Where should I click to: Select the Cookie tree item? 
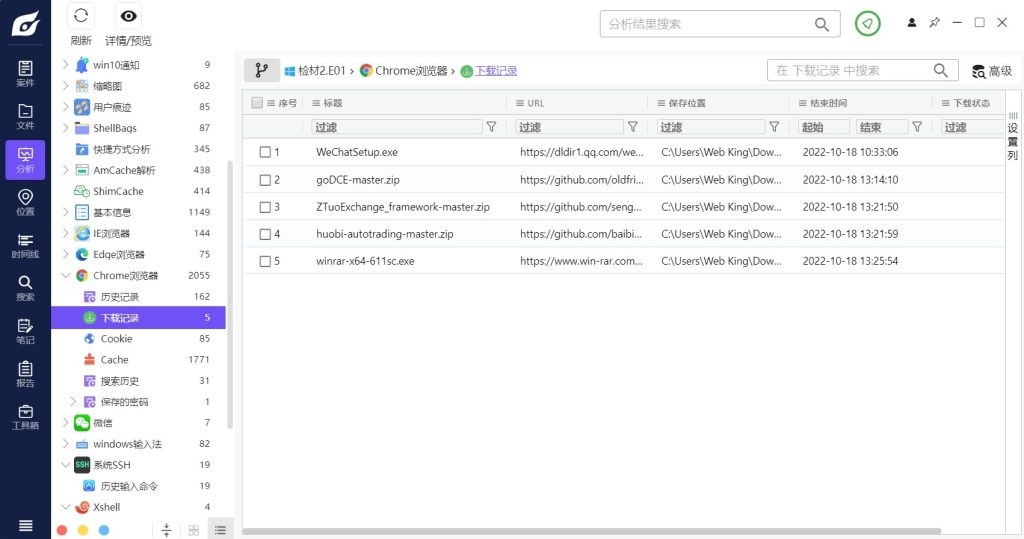[x=116, y=339]
